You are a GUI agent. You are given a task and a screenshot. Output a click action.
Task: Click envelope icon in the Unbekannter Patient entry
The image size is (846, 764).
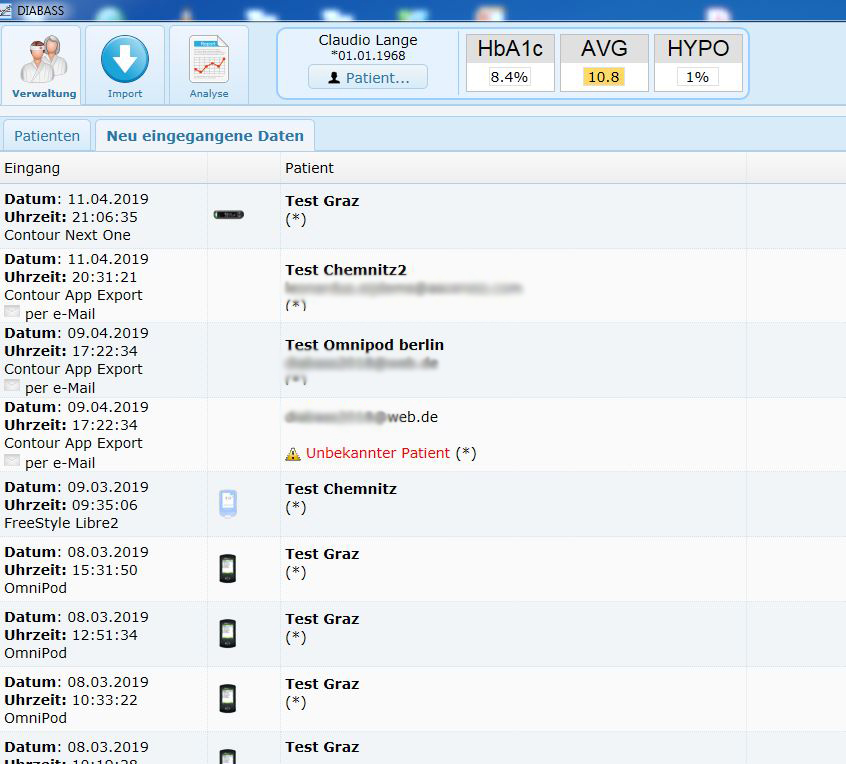click(x=12, y=461)
